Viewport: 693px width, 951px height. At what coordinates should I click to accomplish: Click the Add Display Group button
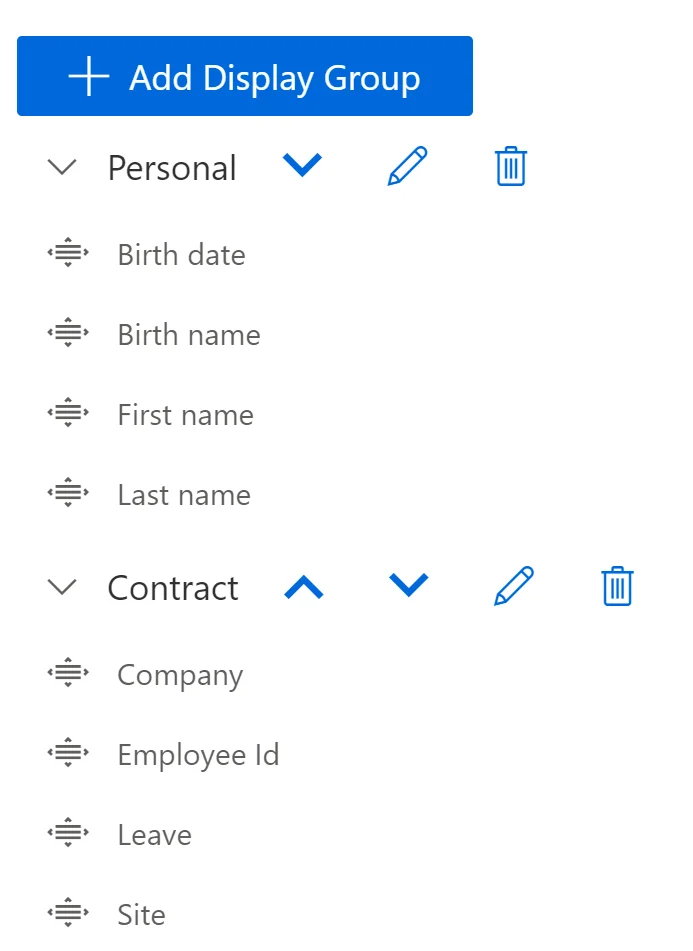[244, 76]
